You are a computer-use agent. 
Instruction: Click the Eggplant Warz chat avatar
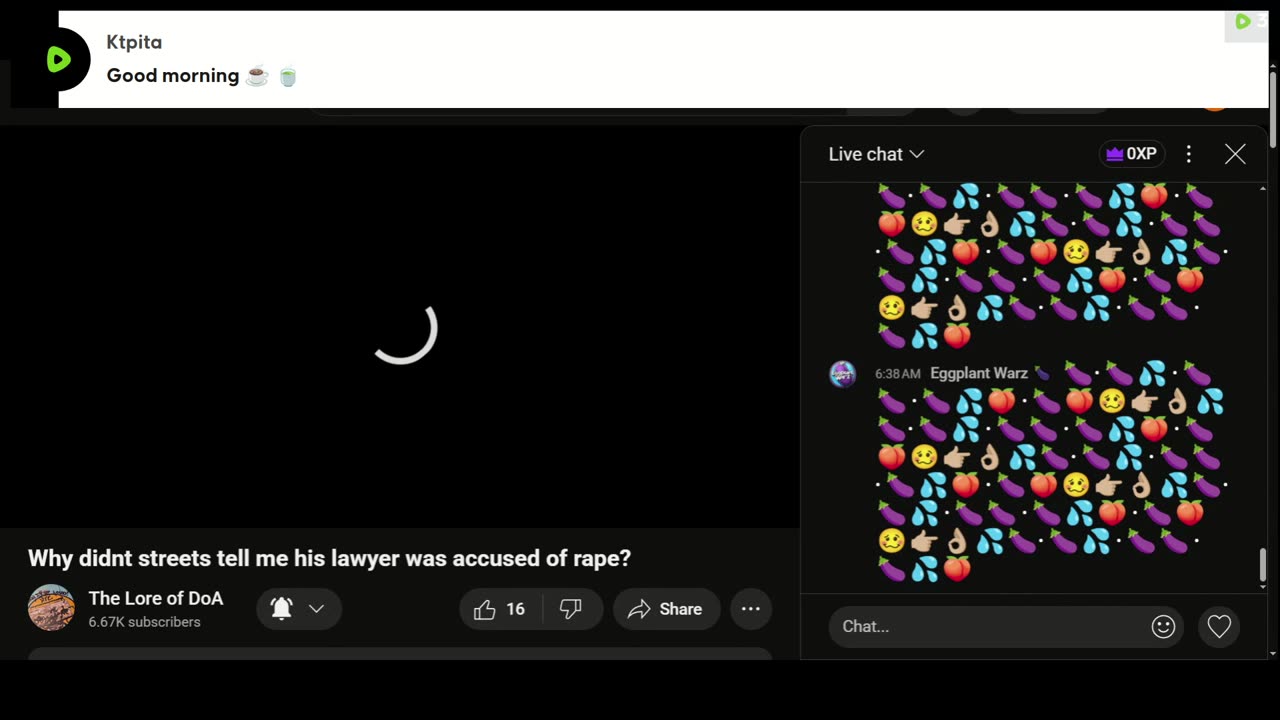coord(843,374)
